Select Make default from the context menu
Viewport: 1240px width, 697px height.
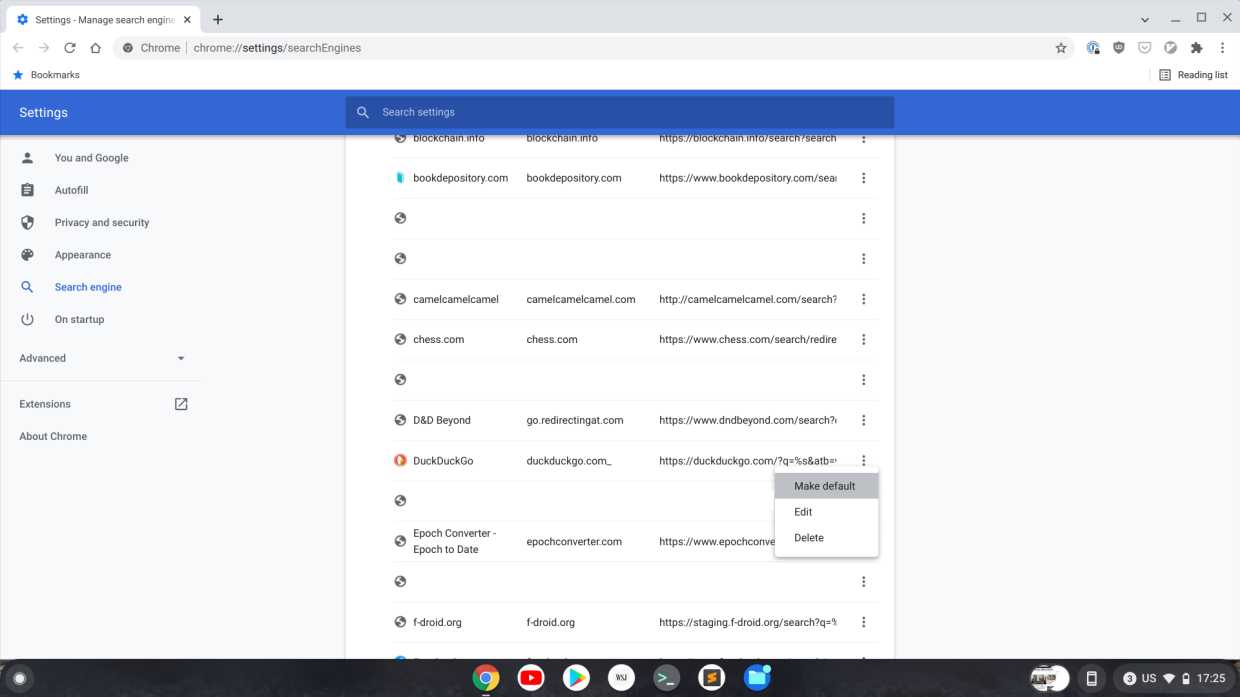coord(824,485)
